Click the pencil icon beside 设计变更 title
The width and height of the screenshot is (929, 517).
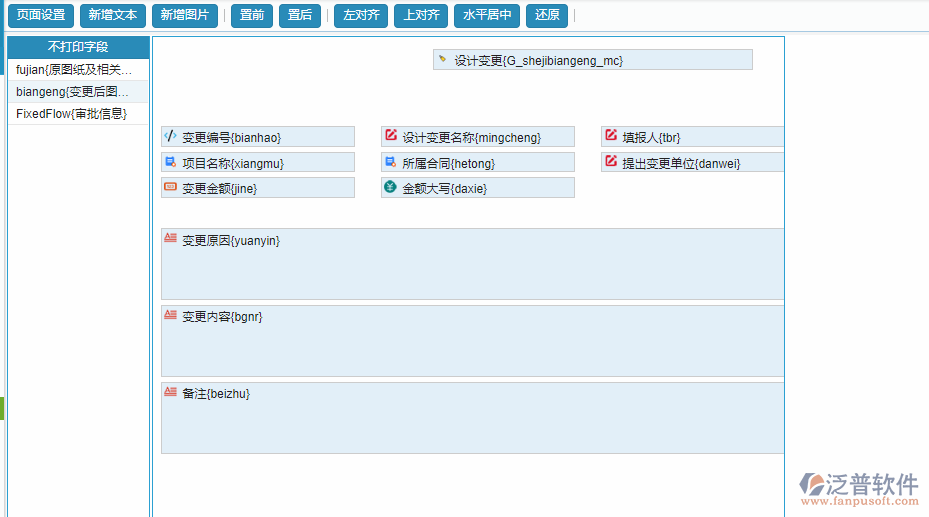442,60
